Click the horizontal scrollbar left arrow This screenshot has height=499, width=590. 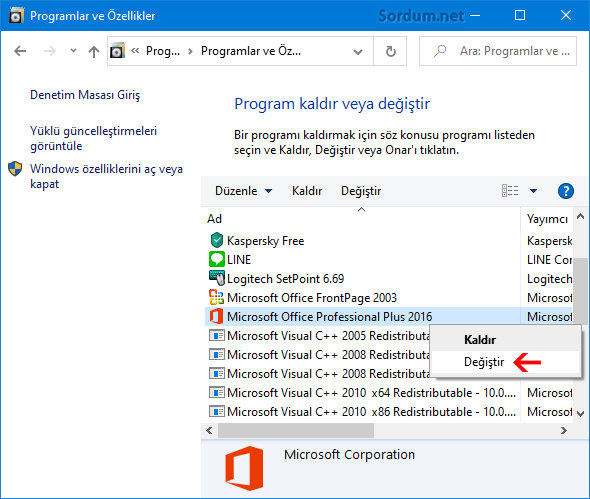(x=210, y=430)
